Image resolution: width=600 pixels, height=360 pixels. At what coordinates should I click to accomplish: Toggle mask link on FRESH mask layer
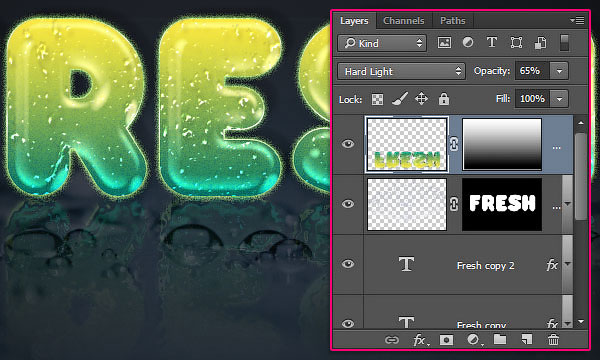[454, 204]
